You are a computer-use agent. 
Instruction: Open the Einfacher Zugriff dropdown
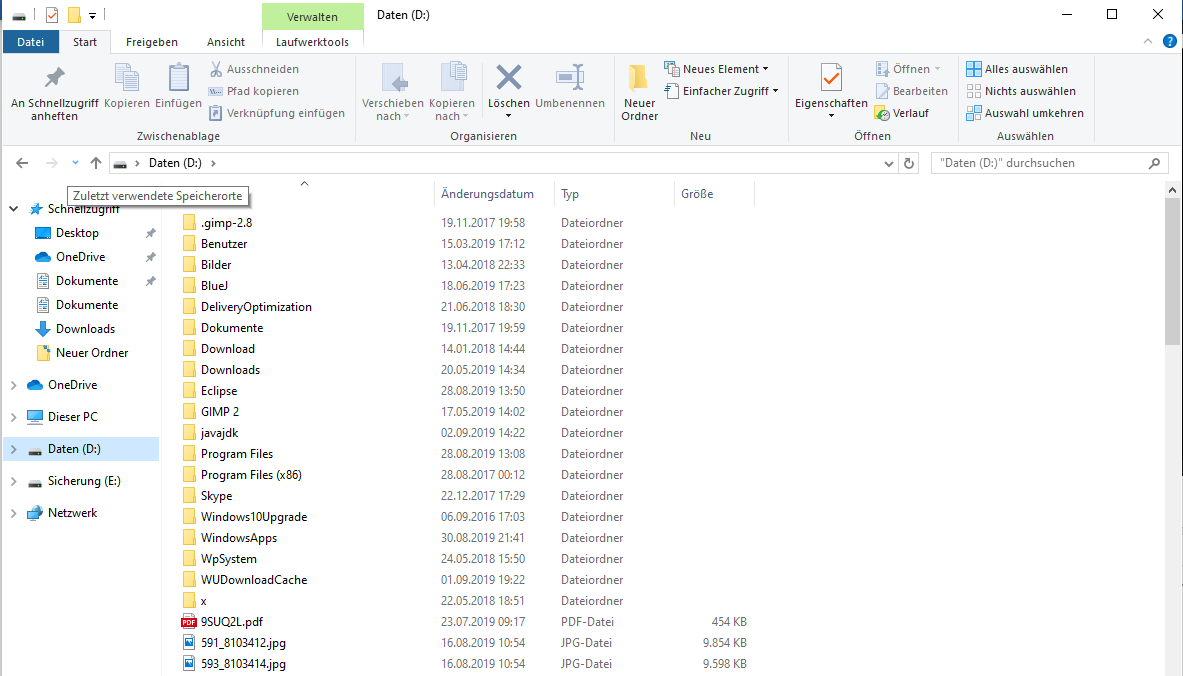pos(721,91)
